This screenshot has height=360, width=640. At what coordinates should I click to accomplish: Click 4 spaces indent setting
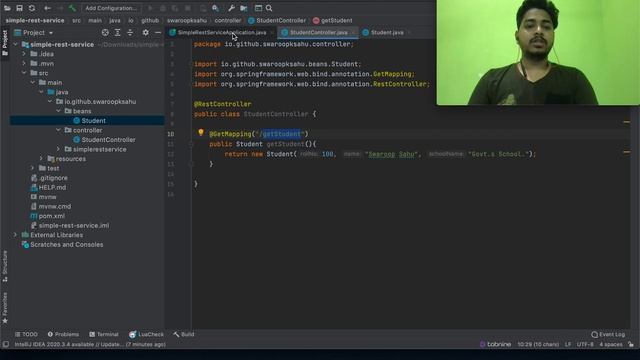pos(611,344)
